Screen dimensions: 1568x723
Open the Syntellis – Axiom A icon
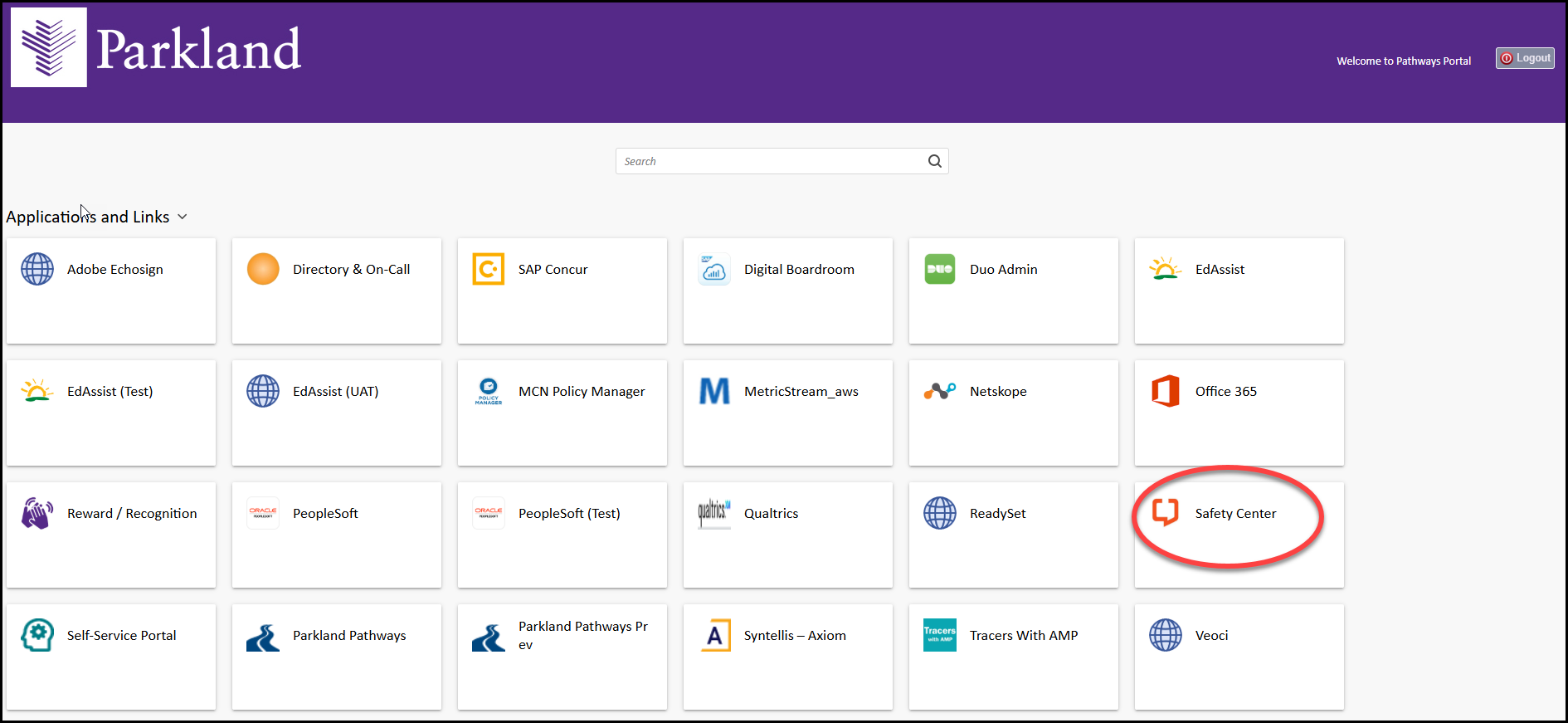click(714, 635)
